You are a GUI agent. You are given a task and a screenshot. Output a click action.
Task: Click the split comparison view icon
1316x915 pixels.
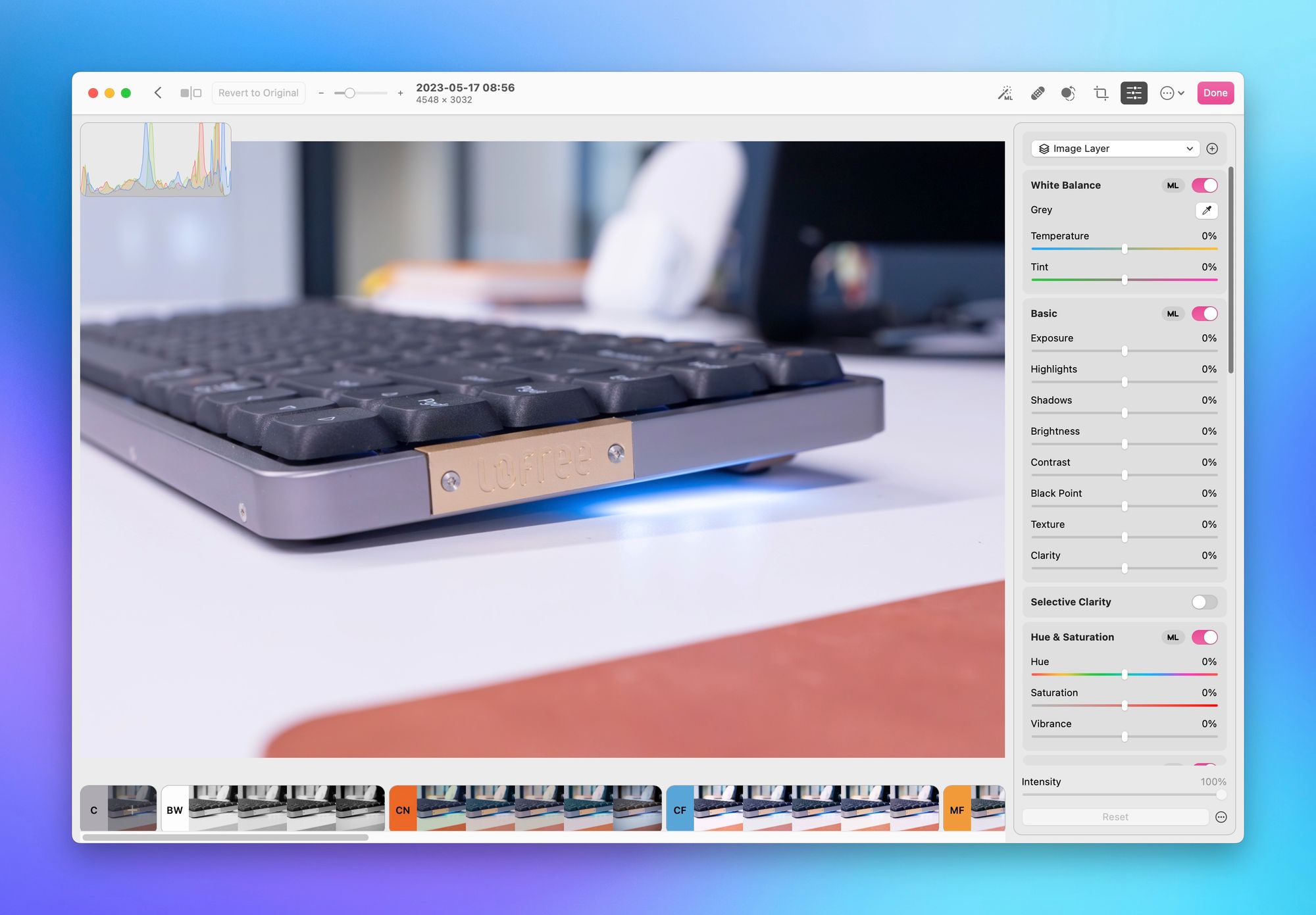(x=191, y=93)
